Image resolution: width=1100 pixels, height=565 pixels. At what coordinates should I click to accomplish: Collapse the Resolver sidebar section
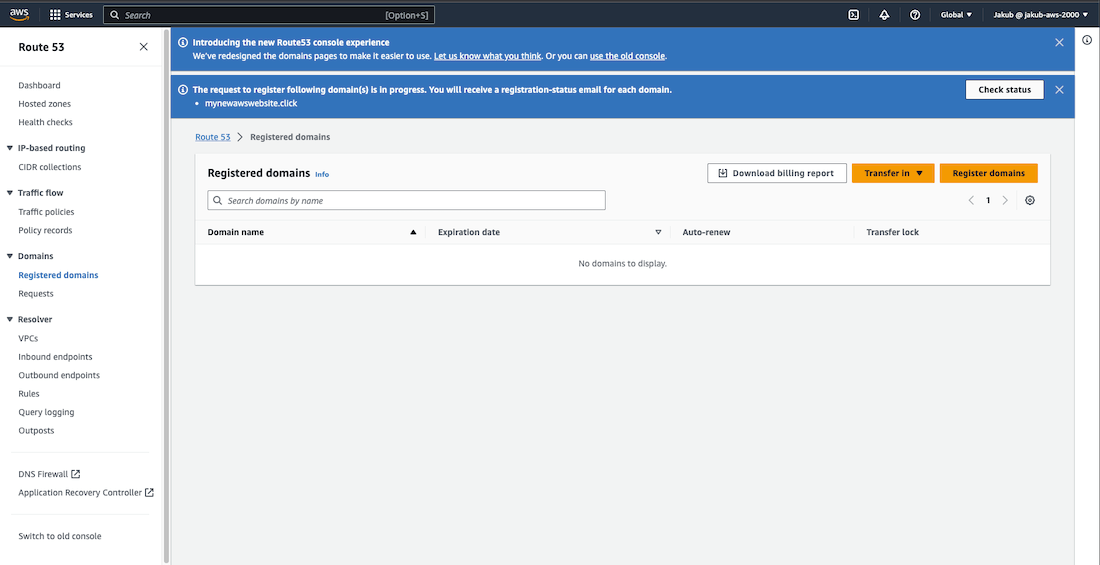[x=10, y=320]
